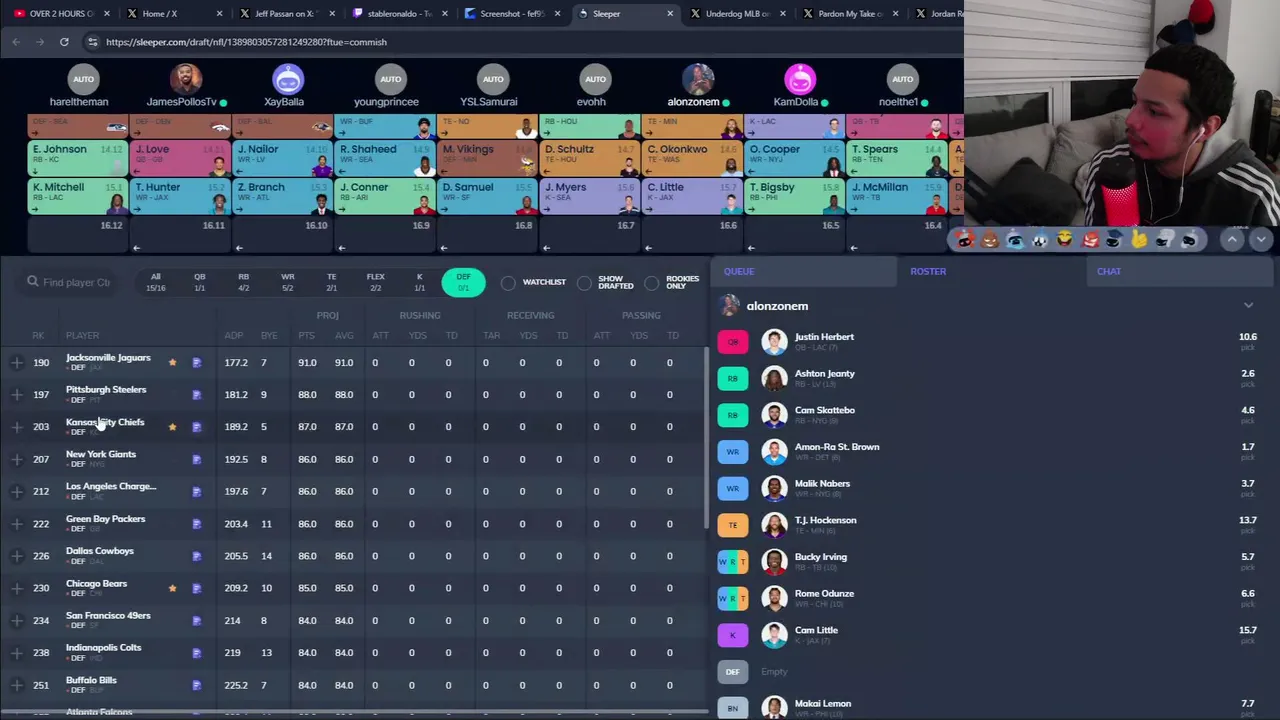Sort table by ADP column
This screenshot has height=720, width=1280.
click(x=233, y=335)
